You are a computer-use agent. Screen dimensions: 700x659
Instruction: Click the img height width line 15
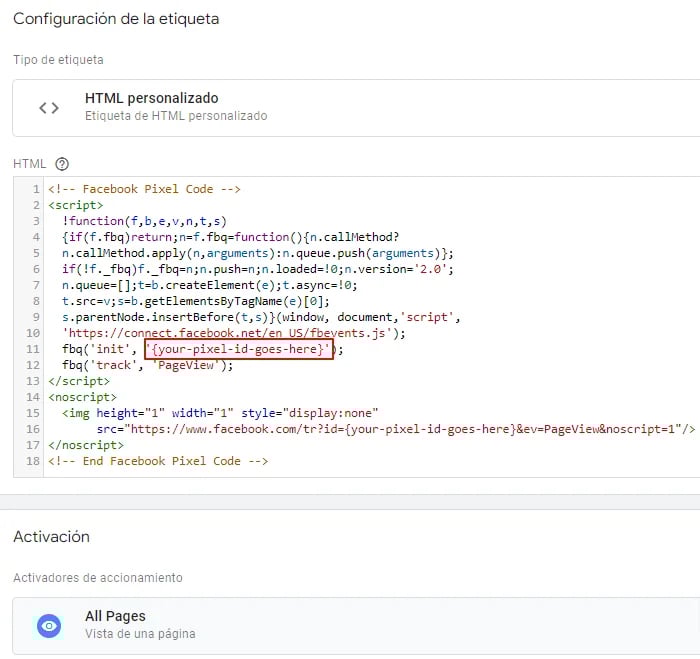coord(220,413)
